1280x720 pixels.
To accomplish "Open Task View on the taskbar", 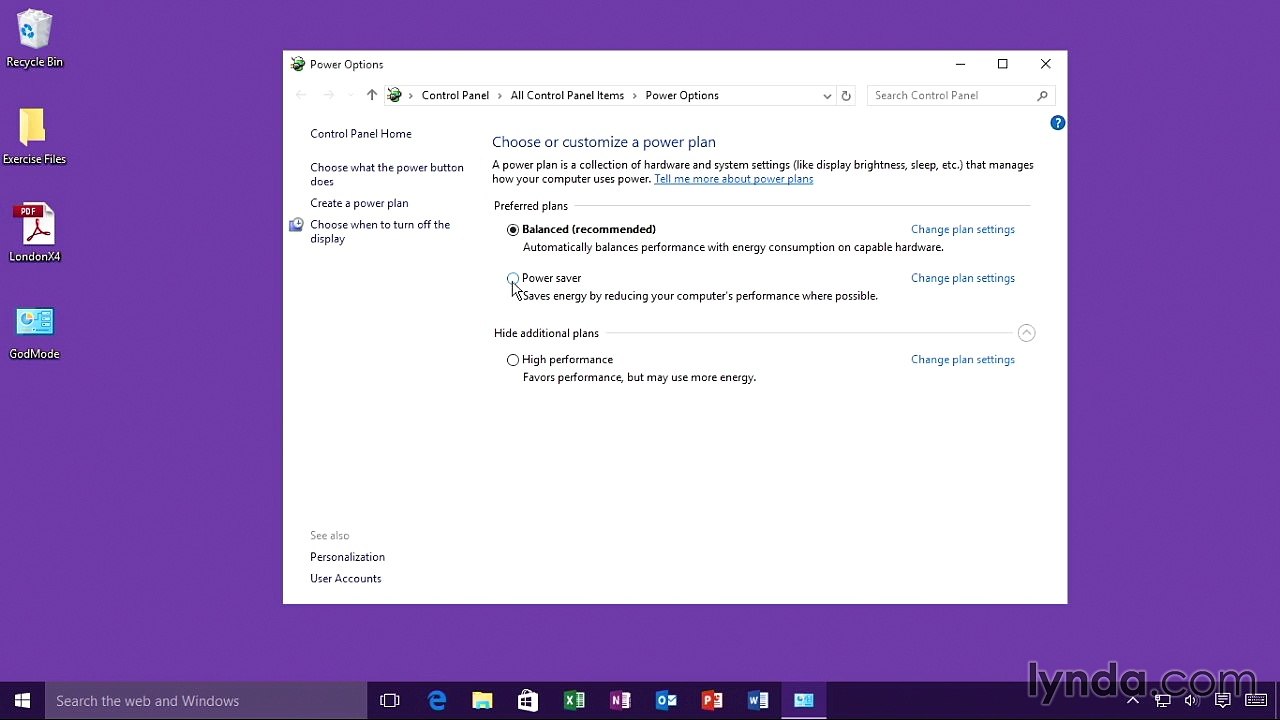I will click(x=390, y=701).
